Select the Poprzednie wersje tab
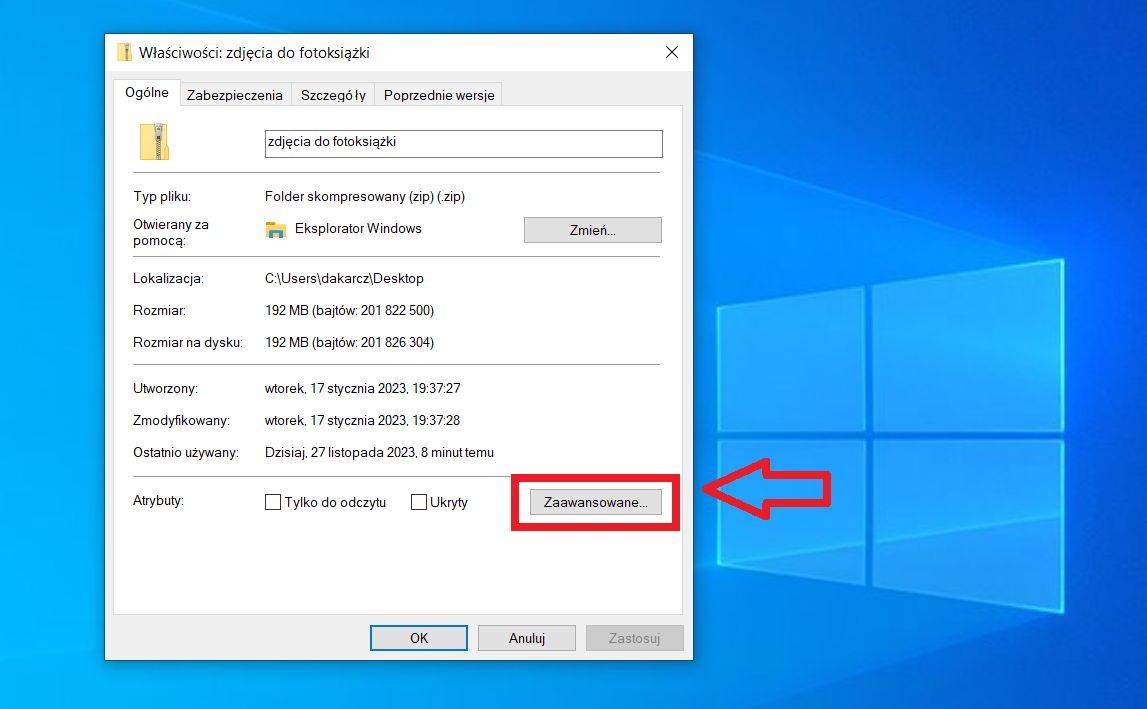The height and width of the screenshot is (709, 1147). tap(439, 95)
